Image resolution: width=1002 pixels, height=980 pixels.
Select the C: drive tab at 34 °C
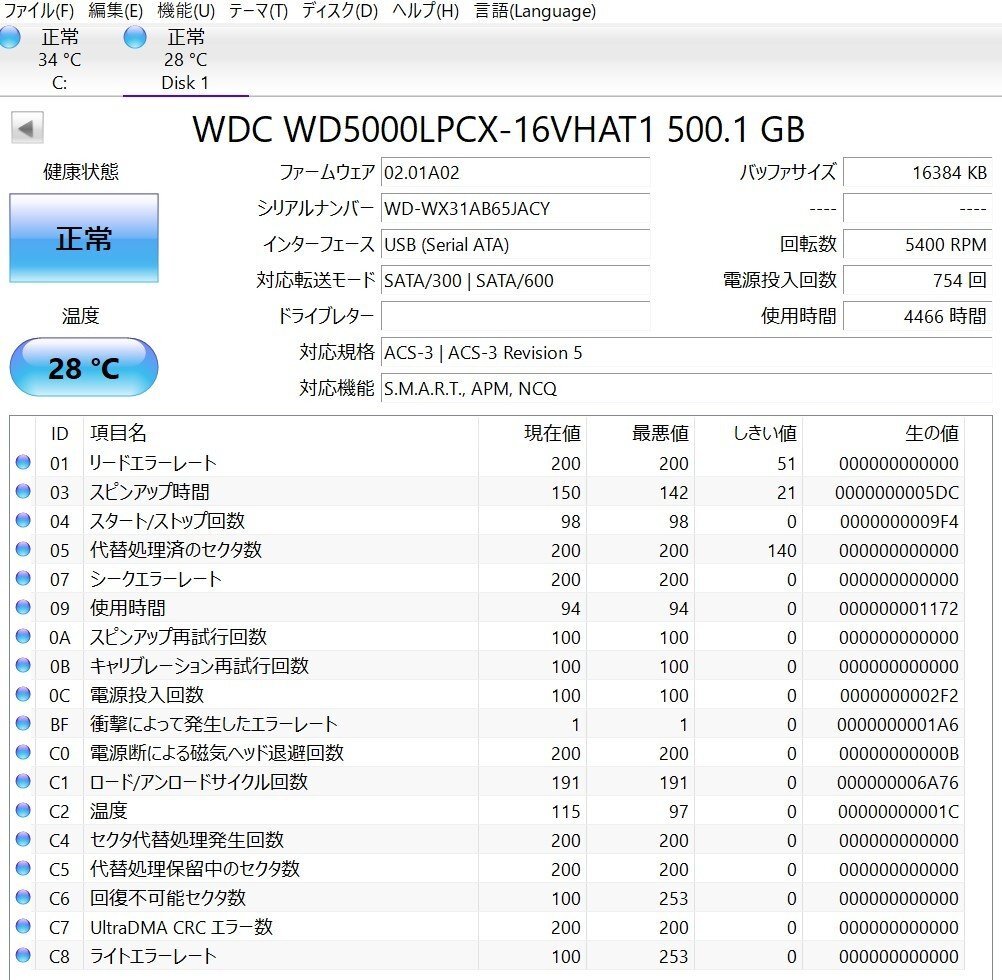pos(59,60)
